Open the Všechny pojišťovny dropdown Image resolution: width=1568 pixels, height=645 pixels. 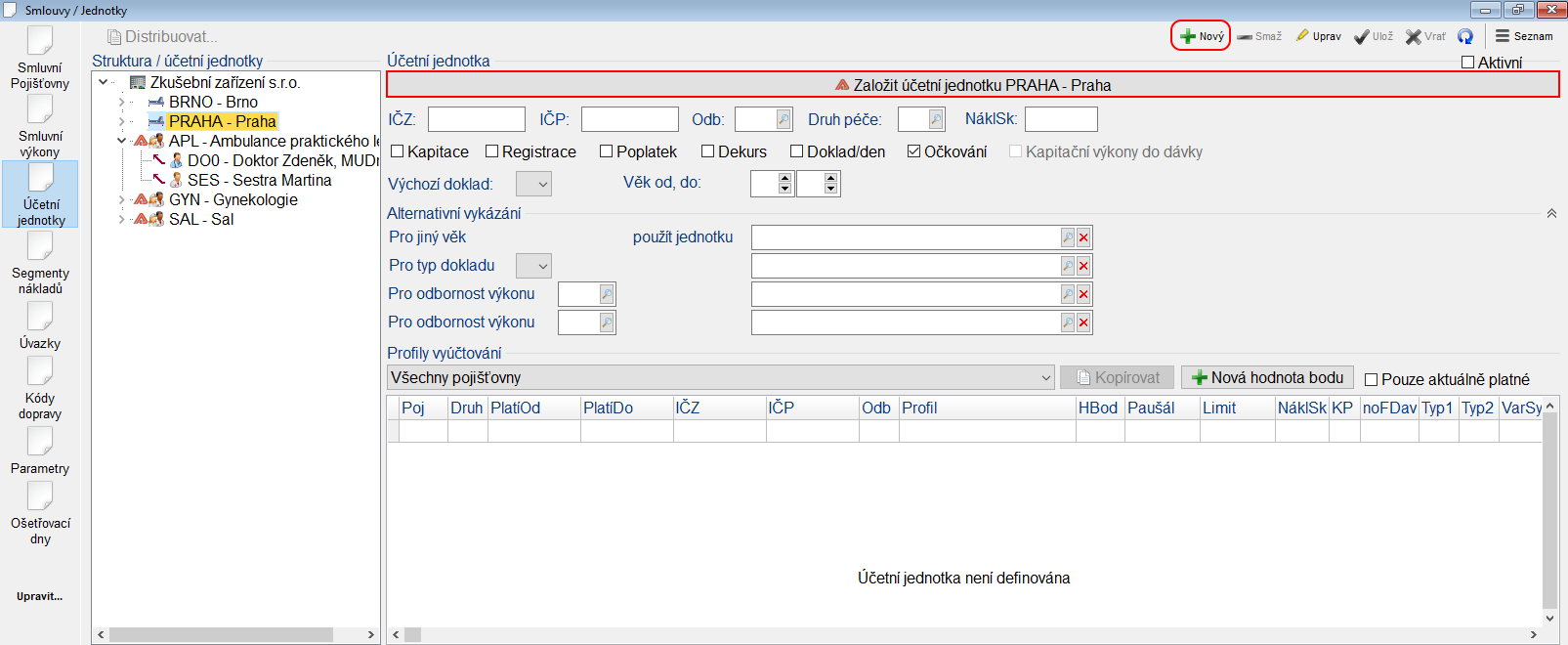(1046, 377)
